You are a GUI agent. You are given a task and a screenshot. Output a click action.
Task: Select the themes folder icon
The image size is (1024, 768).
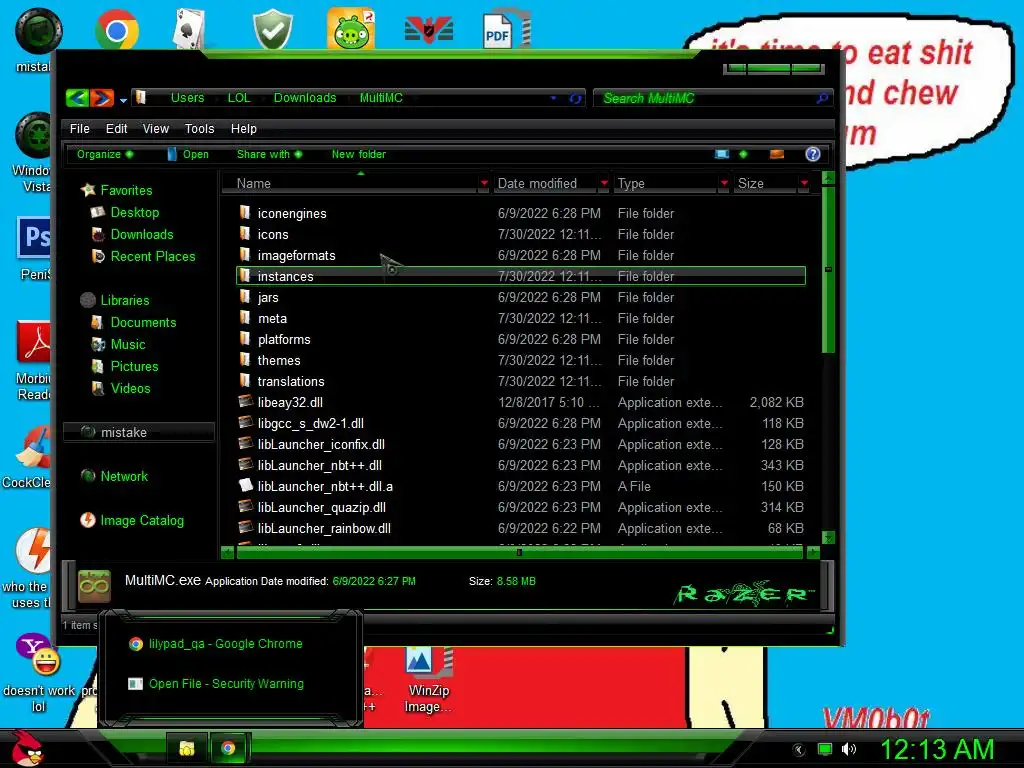click(x=245, y=359)
